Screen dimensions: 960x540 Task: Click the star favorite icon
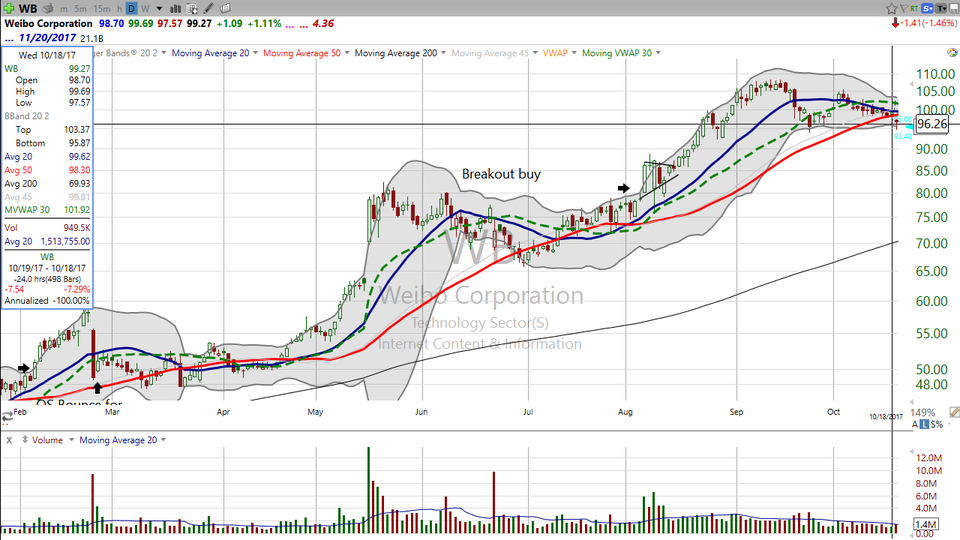[x=891, y=9]
